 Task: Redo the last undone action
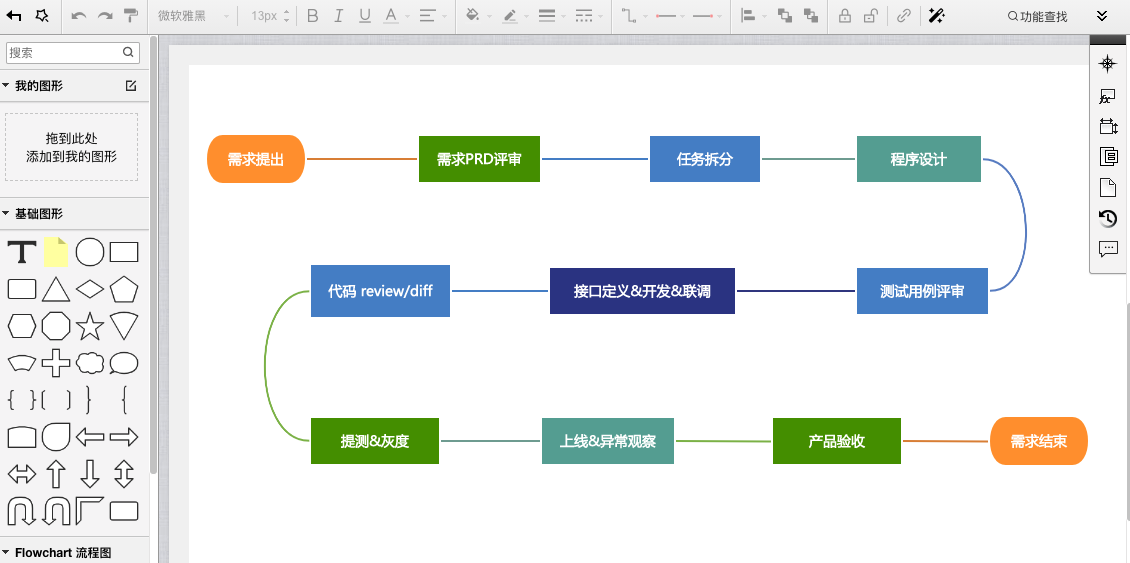pyautogui.click(x=104, y=16)
